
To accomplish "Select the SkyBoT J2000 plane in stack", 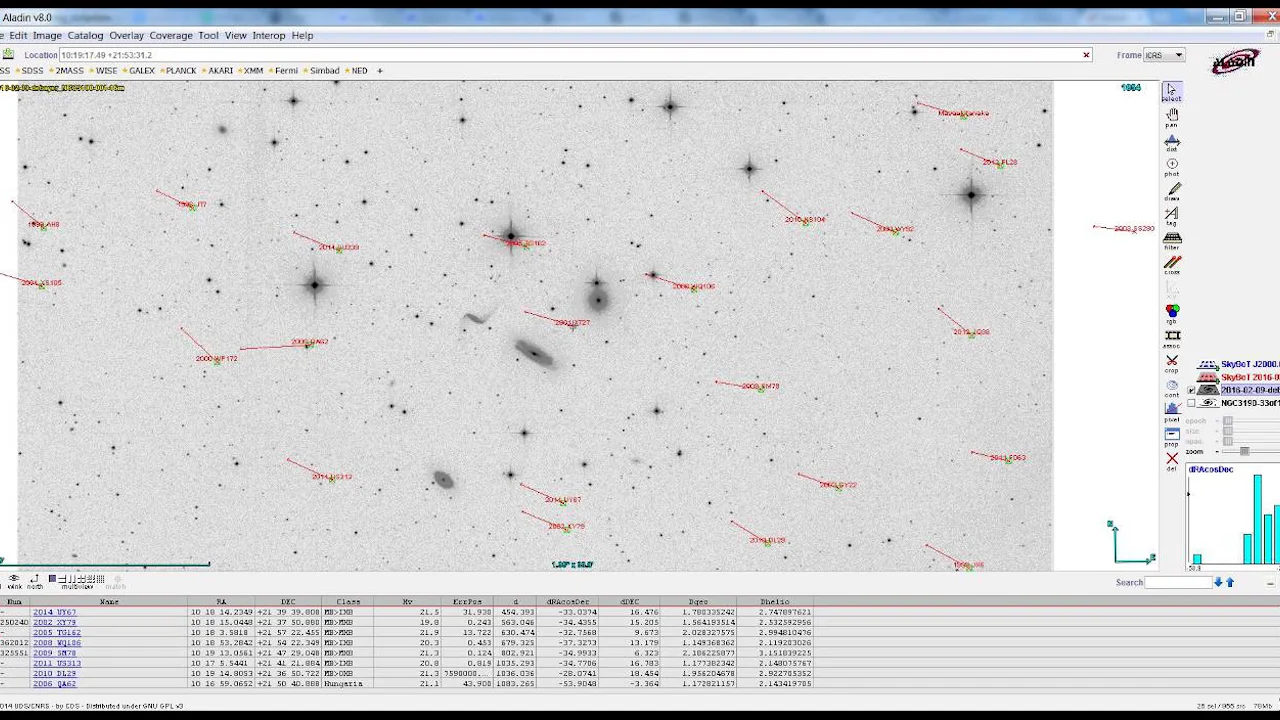I will [1250, 364].
